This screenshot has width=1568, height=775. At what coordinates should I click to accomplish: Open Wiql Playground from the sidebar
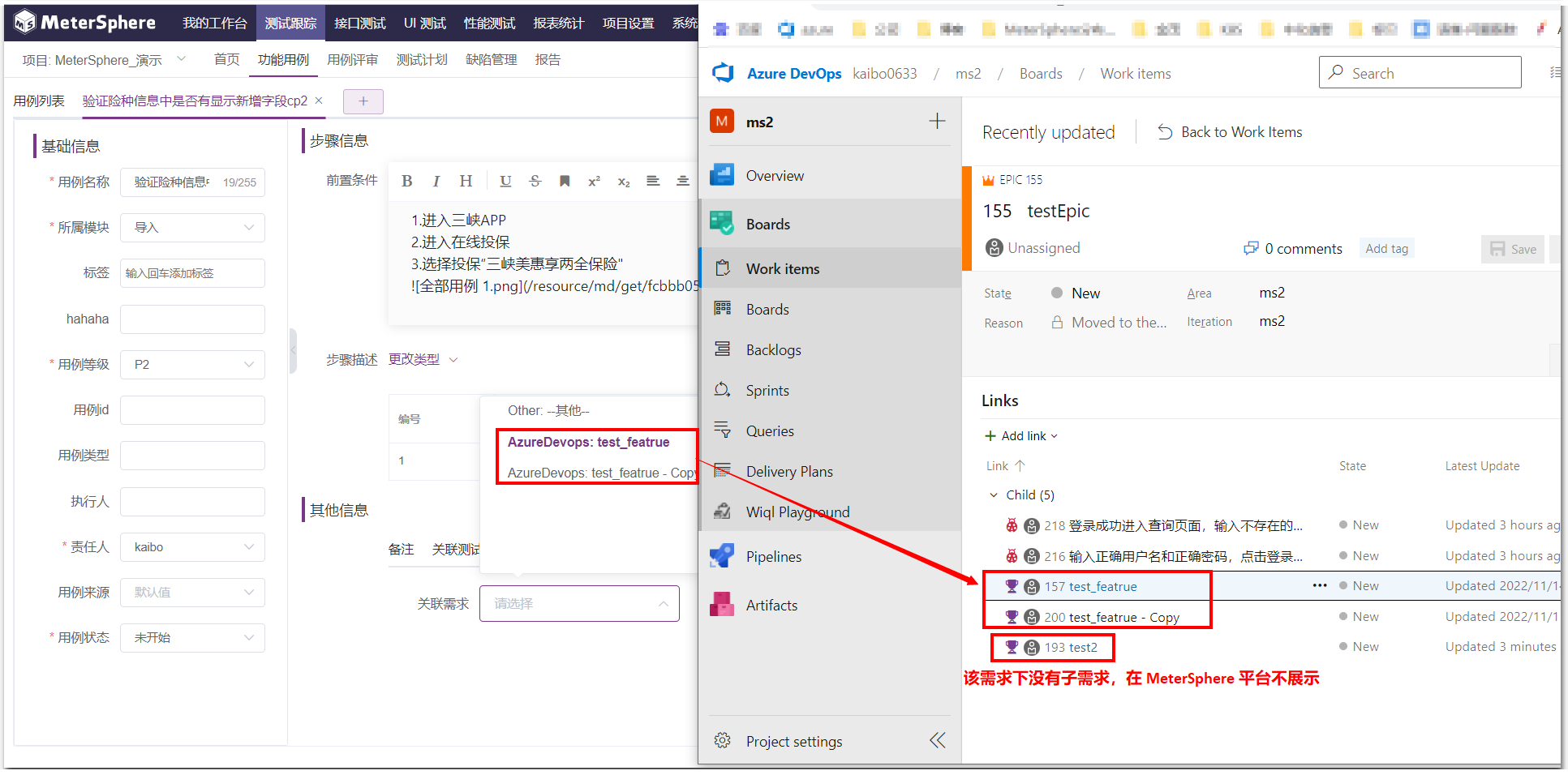[797, 512]
